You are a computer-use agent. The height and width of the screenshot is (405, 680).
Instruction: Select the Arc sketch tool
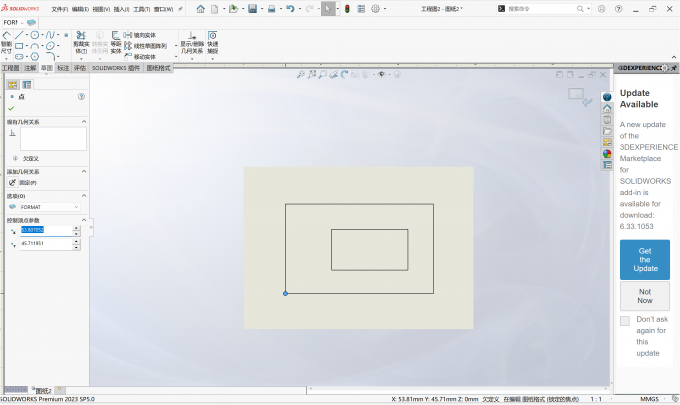pyautogui.click(x=35, y=46)
